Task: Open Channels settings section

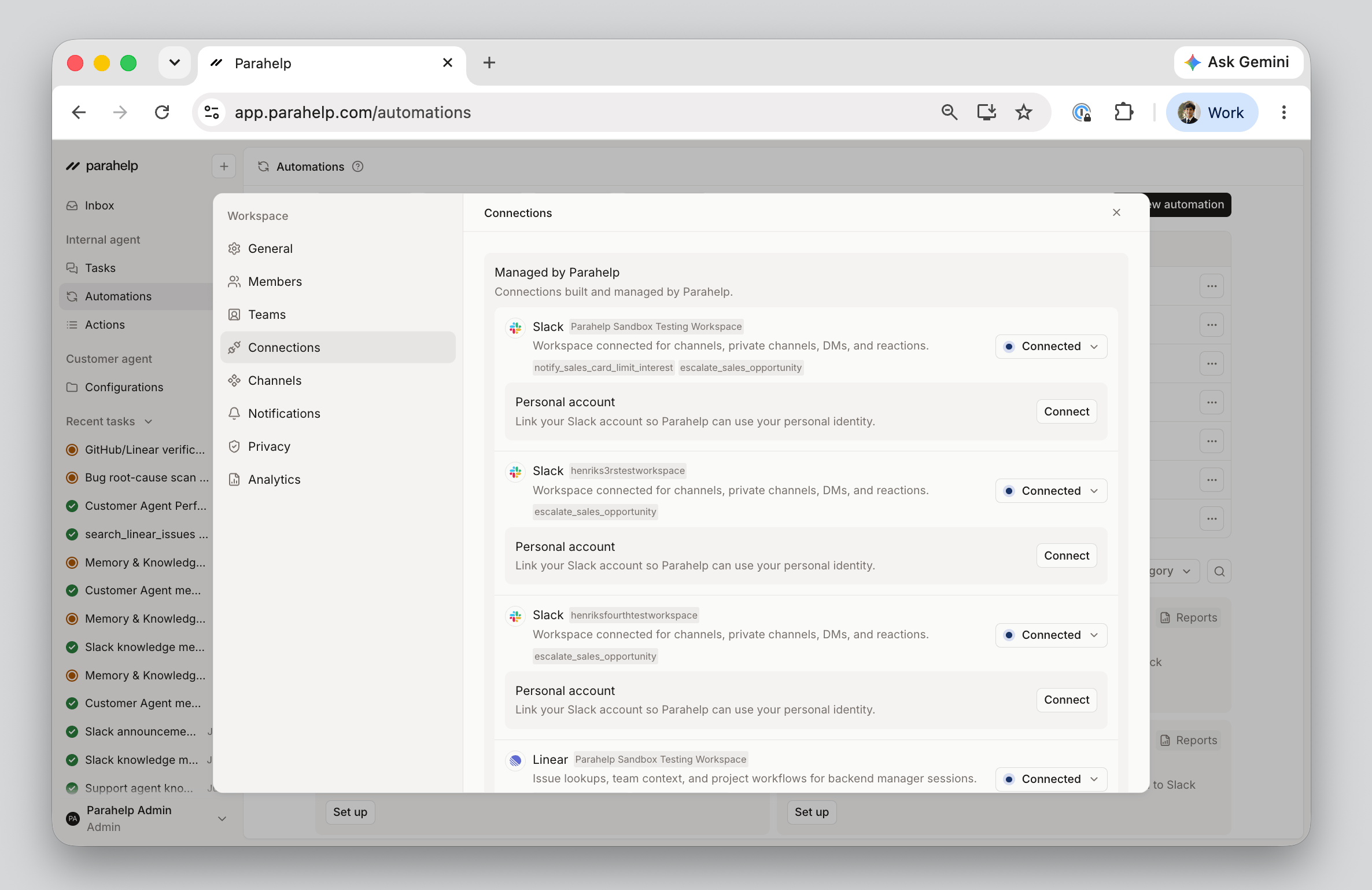Action: click(338, 380)
